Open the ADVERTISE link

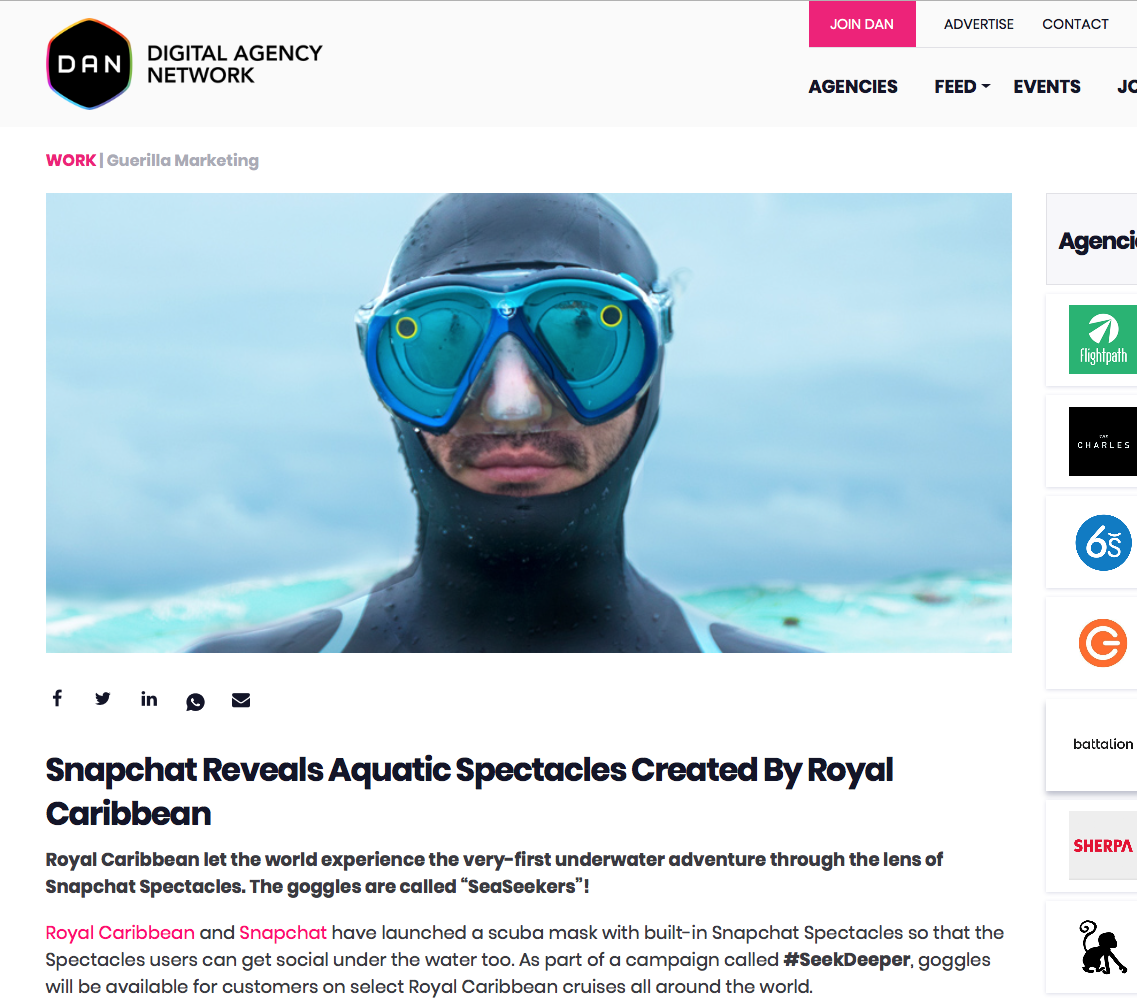point(978,24)
